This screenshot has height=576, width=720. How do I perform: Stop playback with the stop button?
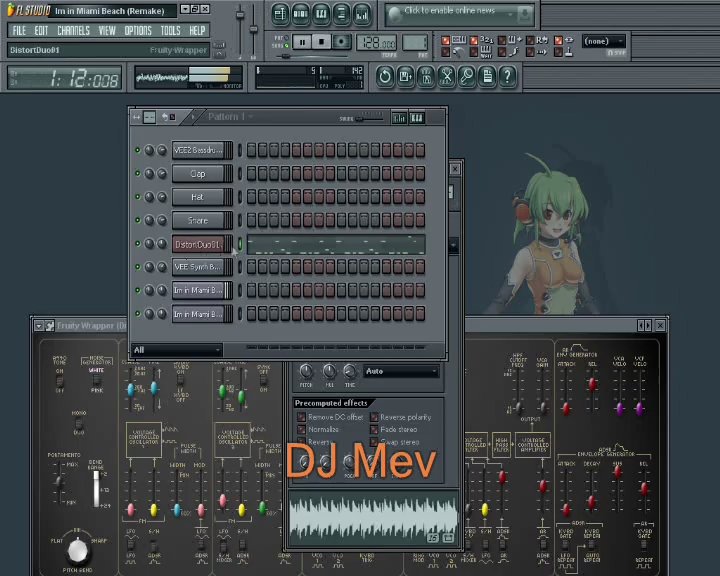coord(321,42)
